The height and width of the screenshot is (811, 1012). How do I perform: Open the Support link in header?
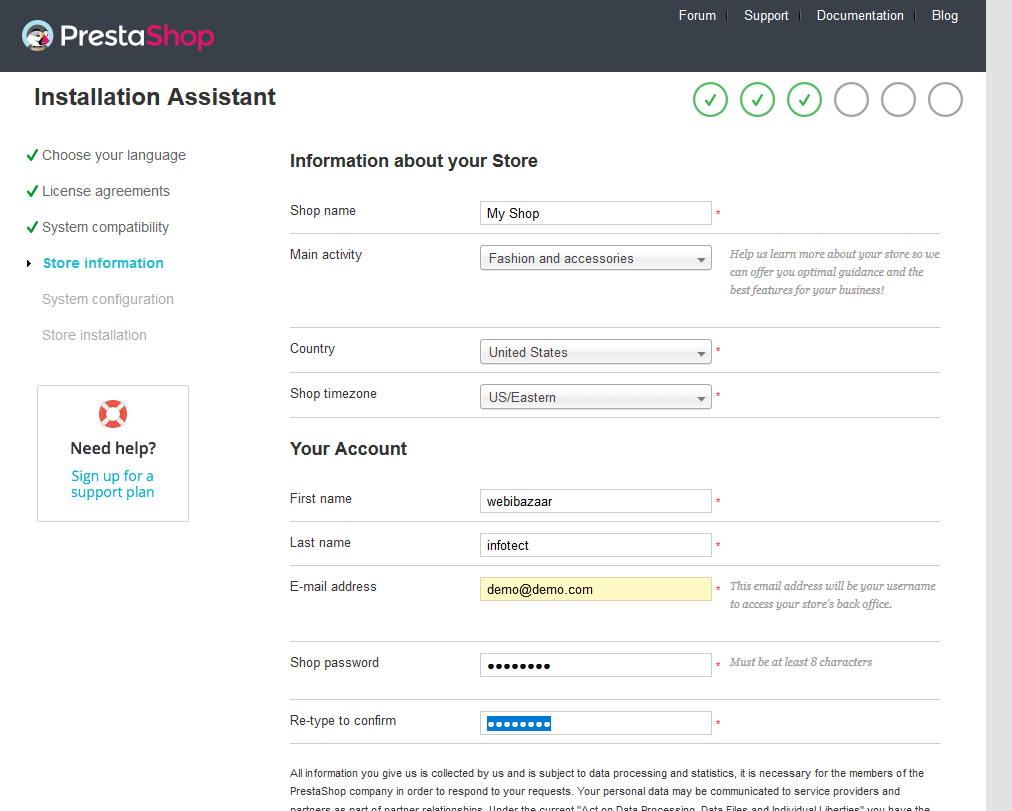[x=766, y=15]
